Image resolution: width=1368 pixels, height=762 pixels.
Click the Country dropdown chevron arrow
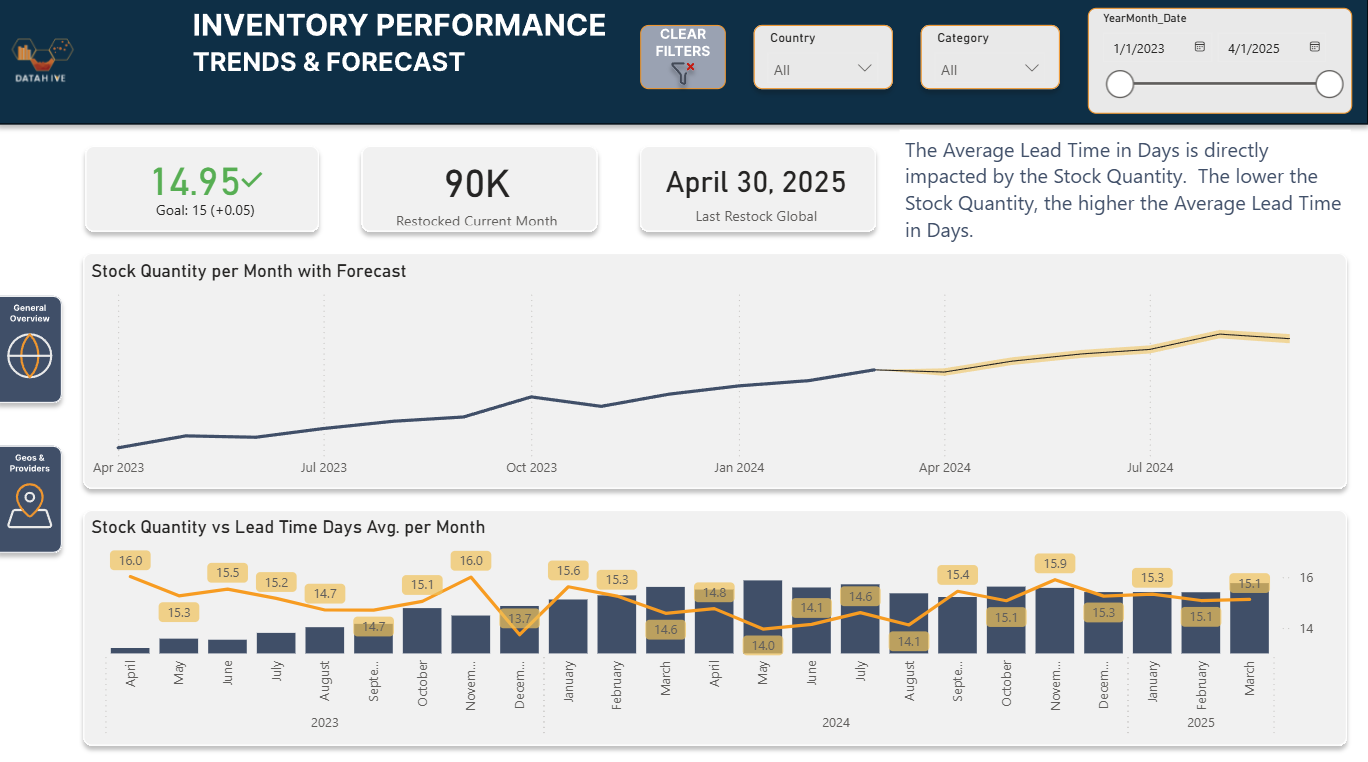[x=865, y=69]
